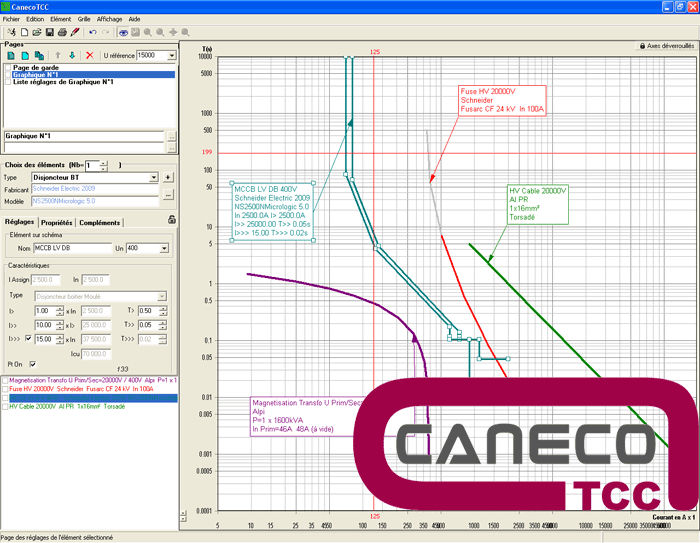Select the Fuse HV 20000V label box

pos(502,100)
